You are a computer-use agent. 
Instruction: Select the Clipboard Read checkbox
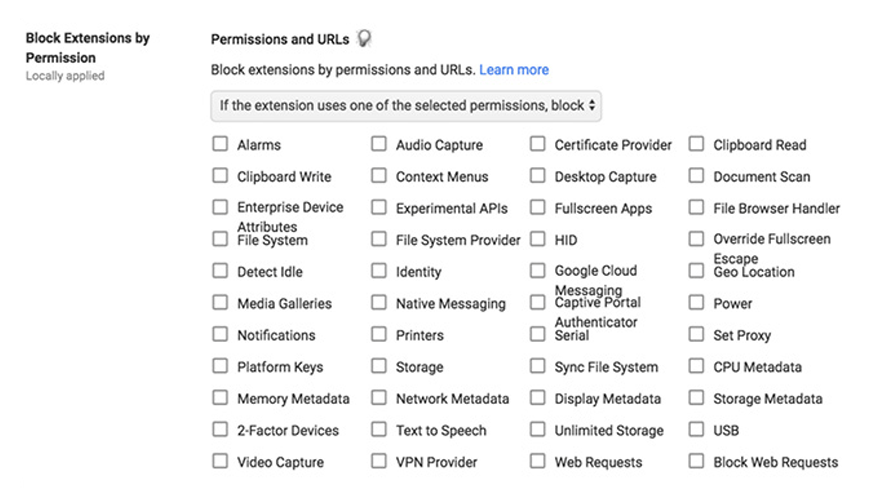[x=696, y=144]
